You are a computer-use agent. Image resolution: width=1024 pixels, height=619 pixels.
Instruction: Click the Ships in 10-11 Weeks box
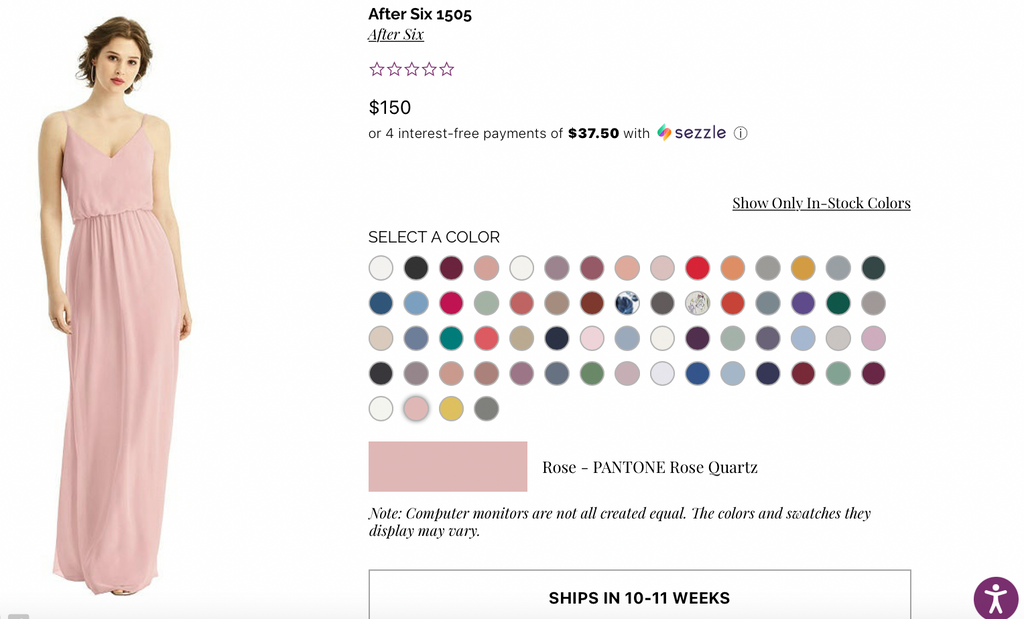coord(639,597)
